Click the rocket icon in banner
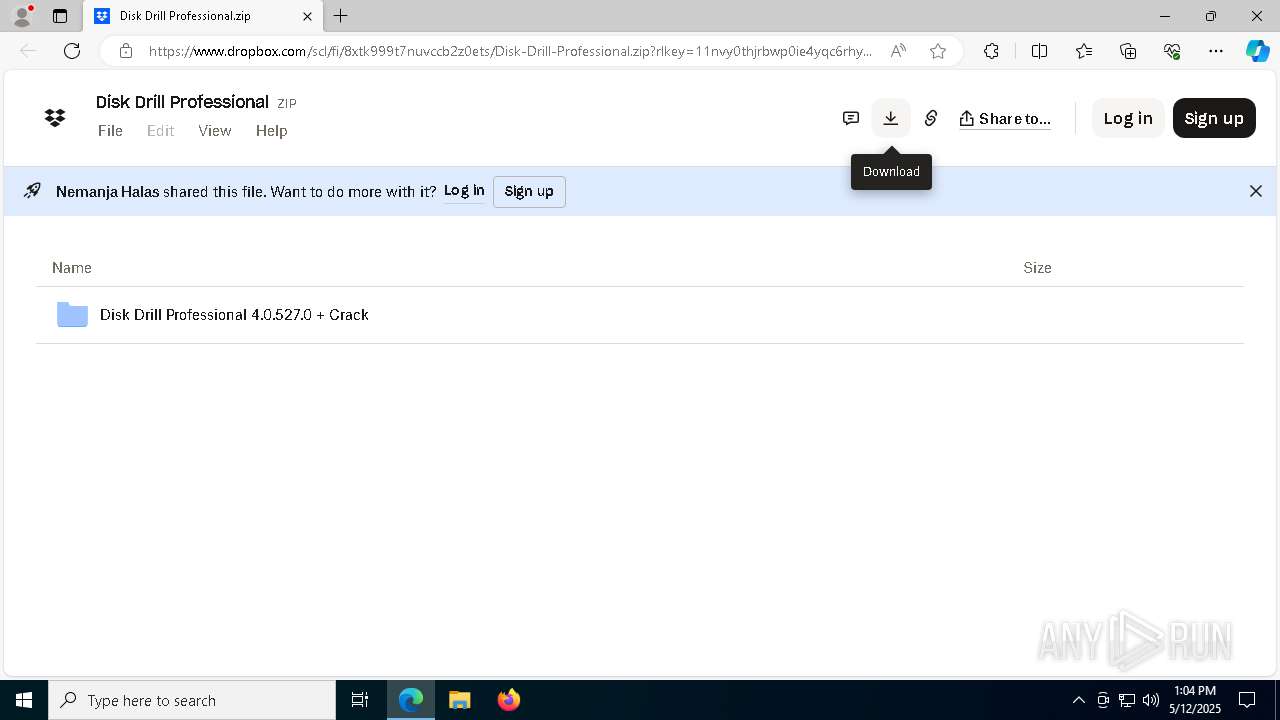The height and width of the screenshot is (720, 1280). tap(32, 191)
